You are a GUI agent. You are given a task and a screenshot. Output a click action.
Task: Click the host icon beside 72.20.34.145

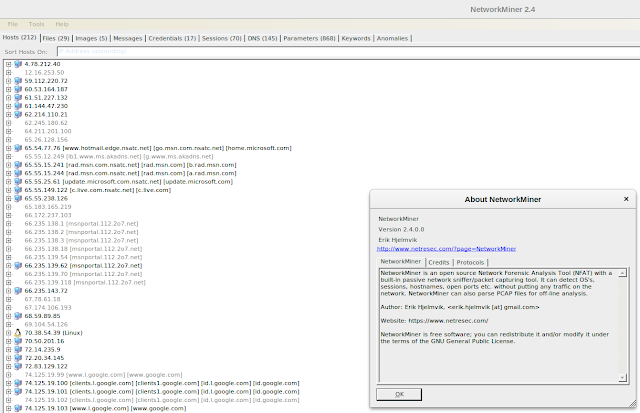(18, 358)
